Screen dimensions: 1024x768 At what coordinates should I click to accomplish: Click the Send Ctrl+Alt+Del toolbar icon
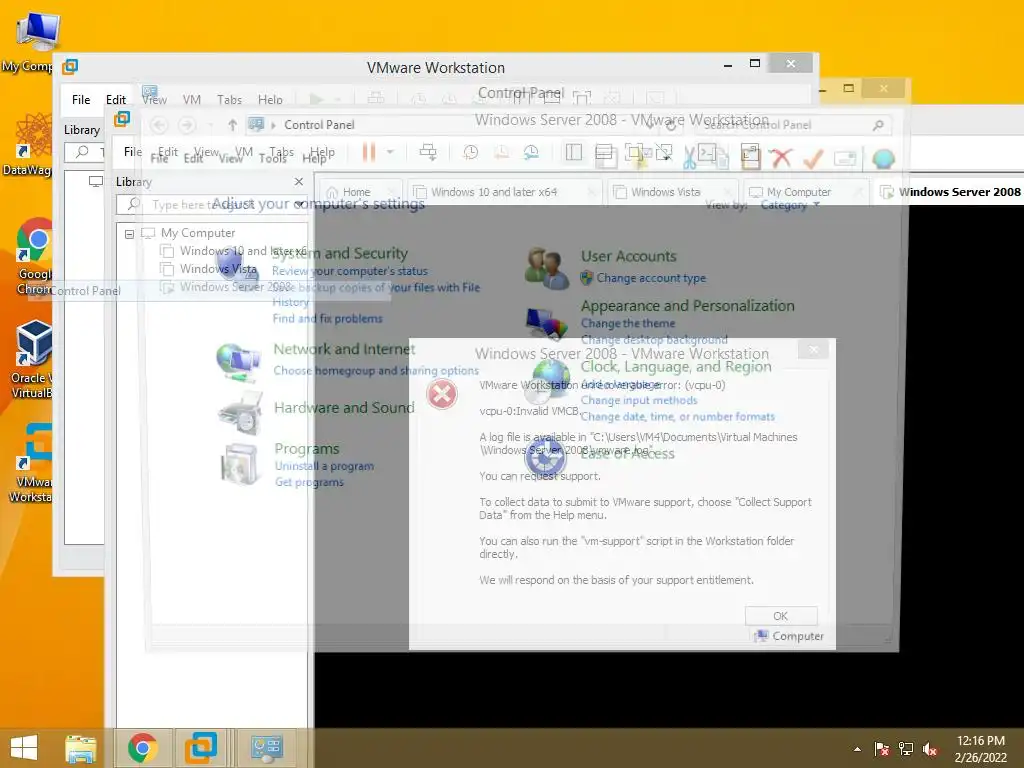428,153
